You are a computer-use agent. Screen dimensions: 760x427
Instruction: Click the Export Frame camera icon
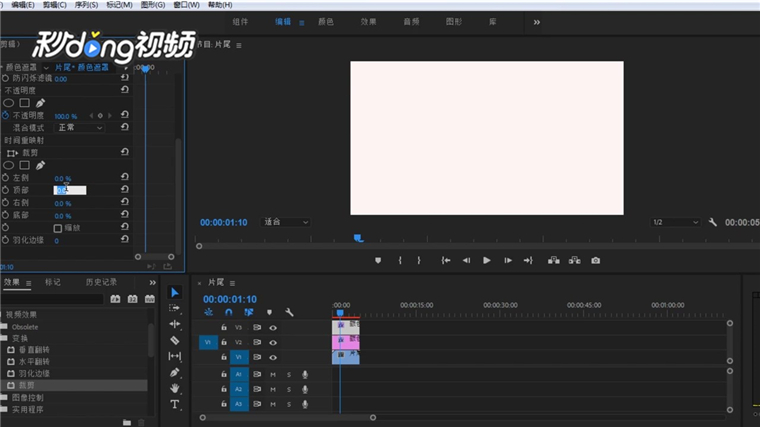point(596,261)
